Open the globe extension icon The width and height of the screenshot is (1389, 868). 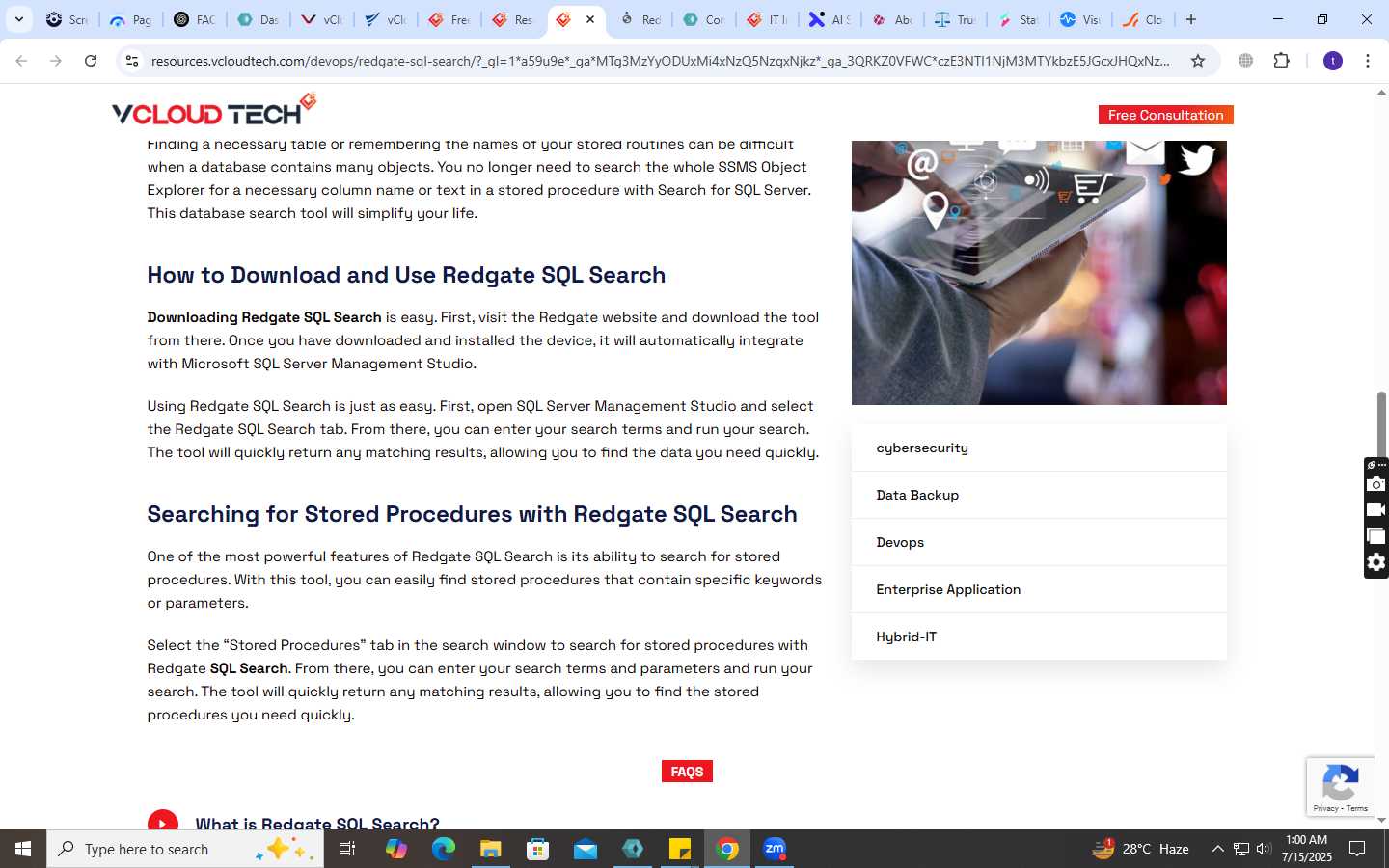[x=1246, y=61]
